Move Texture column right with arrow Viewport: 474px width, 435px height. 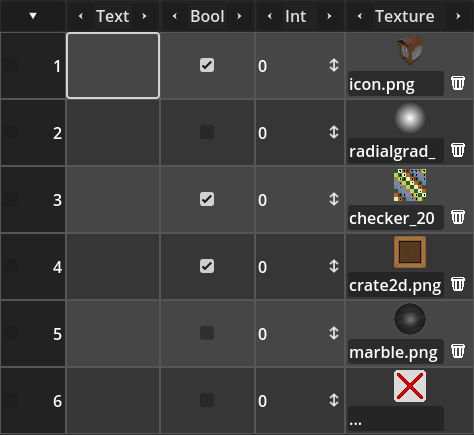[x=458, y=16]
